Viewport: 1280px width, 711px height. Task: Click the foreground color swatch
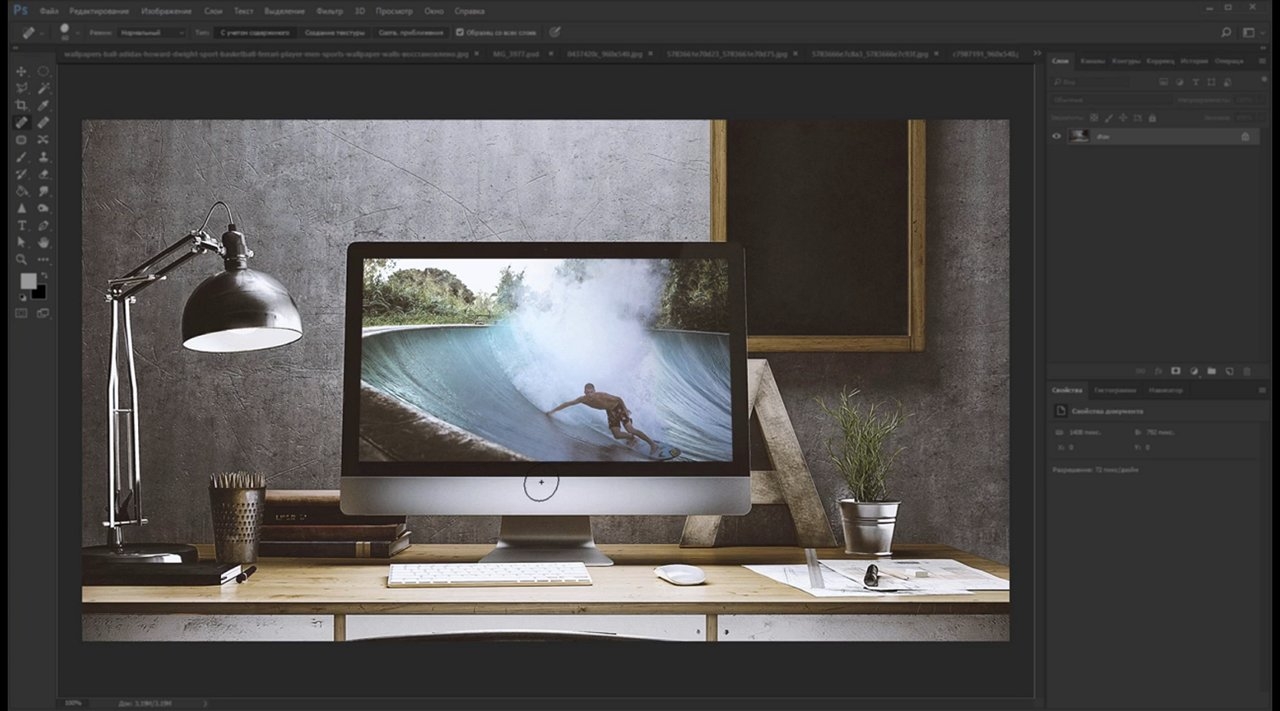click(28, 281)
